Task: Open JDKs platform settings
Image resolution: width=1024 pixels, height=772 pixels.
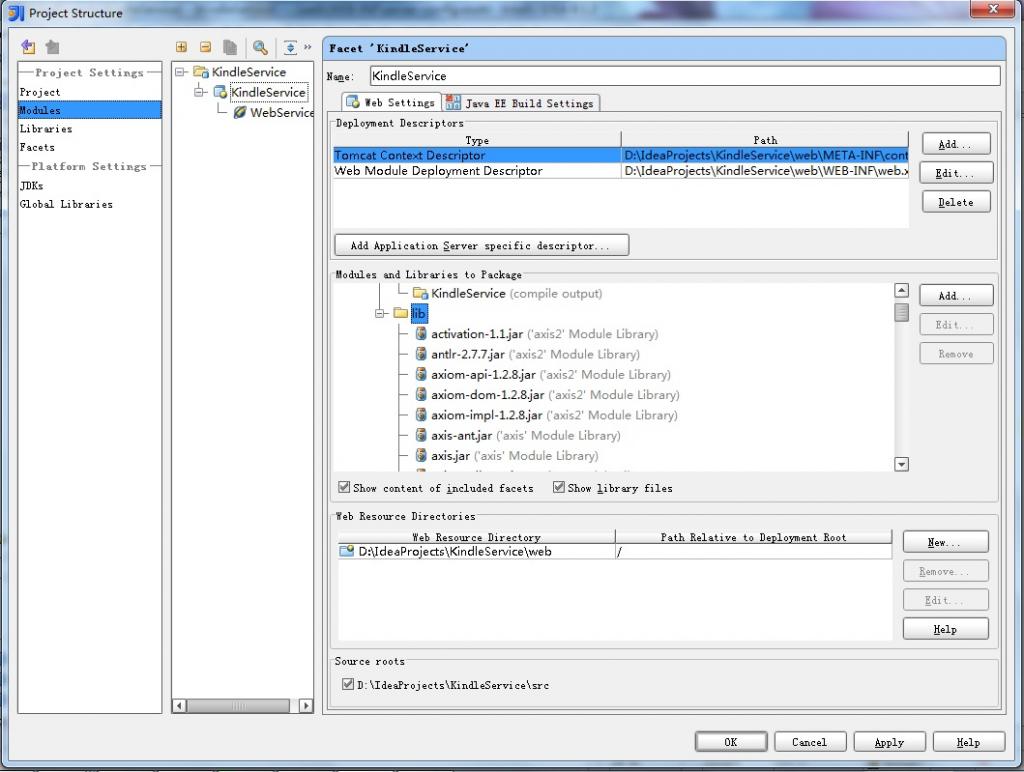Action: coord(89,185)
